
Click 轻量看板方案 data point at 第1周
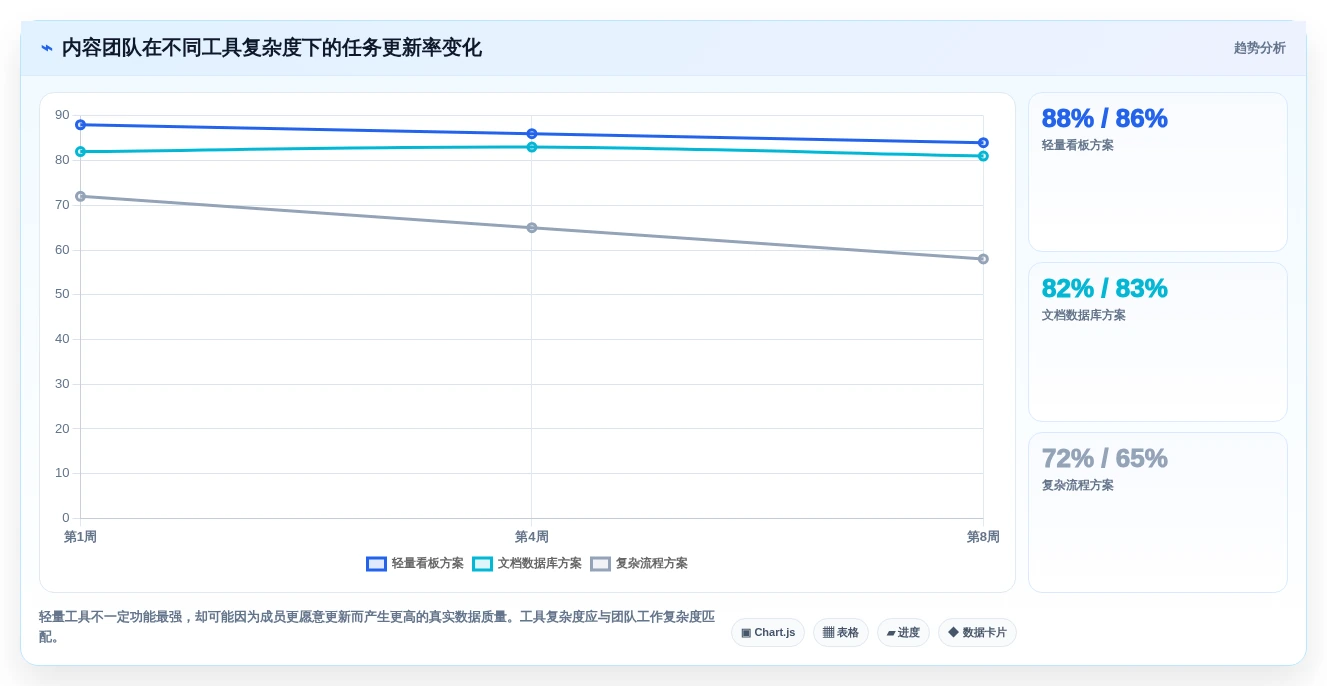80,125
